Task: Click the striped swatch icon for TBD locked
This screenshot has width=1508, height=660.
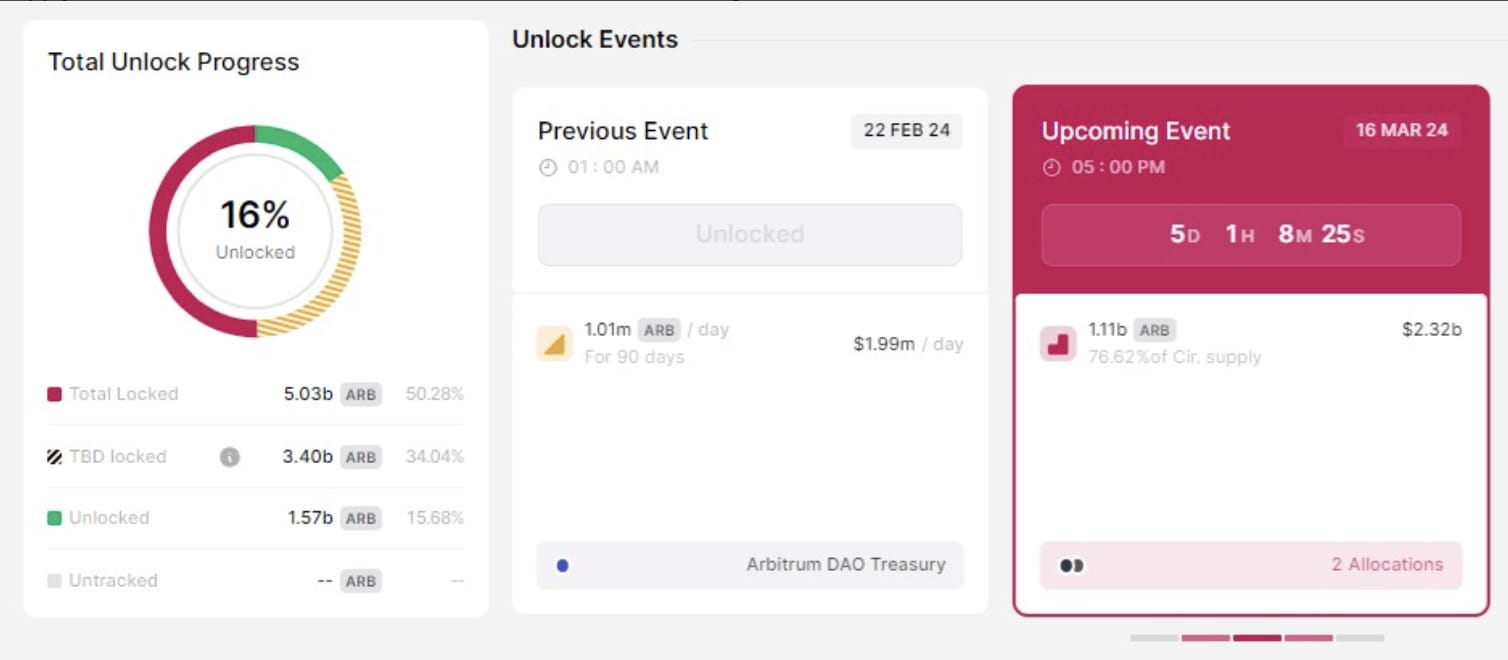Action: coord(56,456)
